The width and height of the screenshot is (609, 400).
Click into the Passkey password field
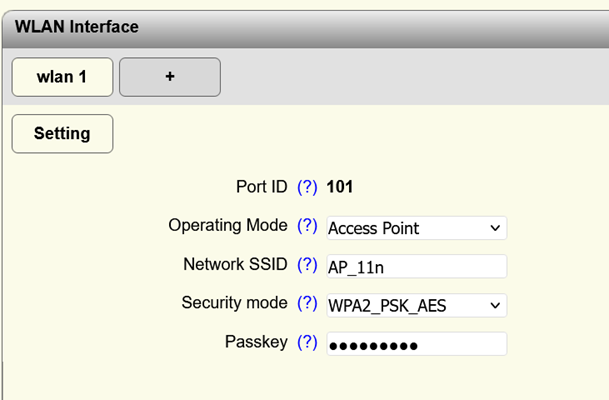tap(416, 344)
